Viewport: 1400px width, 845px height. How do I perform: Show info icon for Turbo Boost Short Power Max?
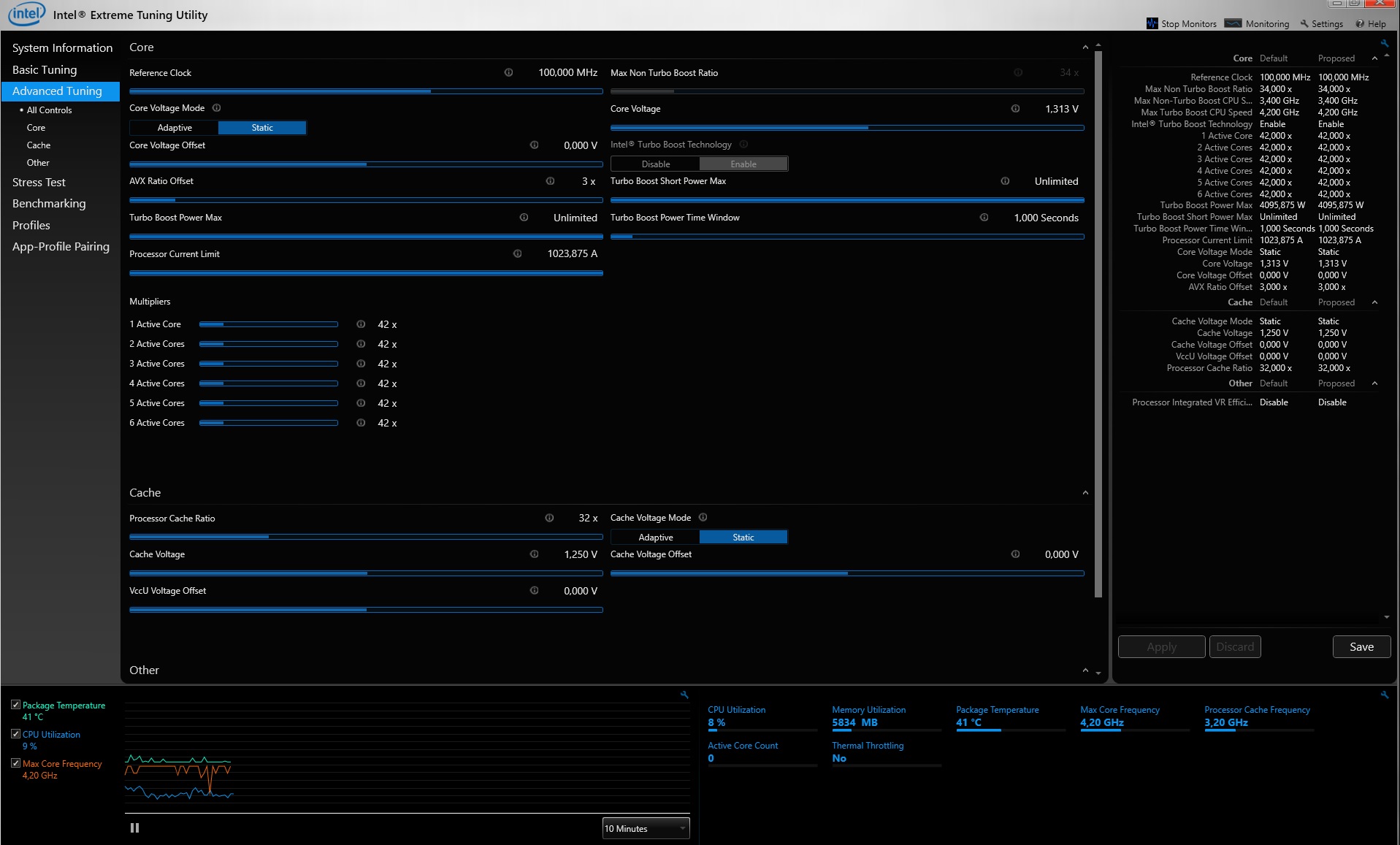1005,181
